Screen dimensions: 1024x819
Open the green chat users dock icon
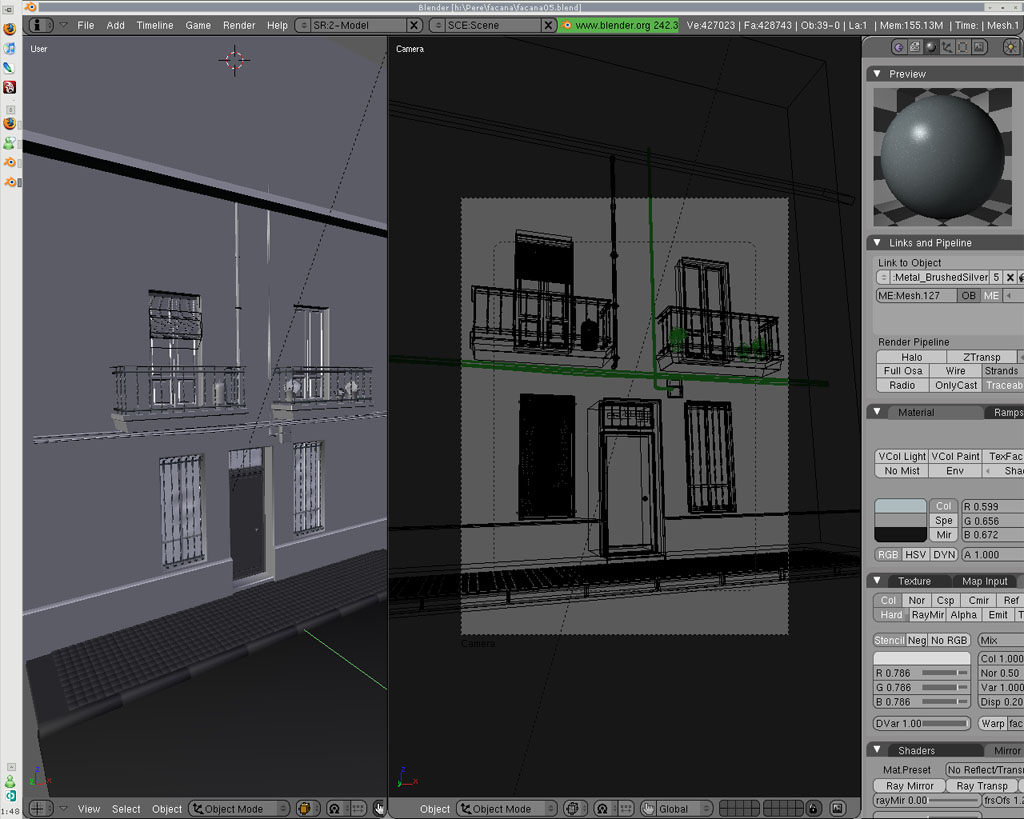(x=9, y=142)
